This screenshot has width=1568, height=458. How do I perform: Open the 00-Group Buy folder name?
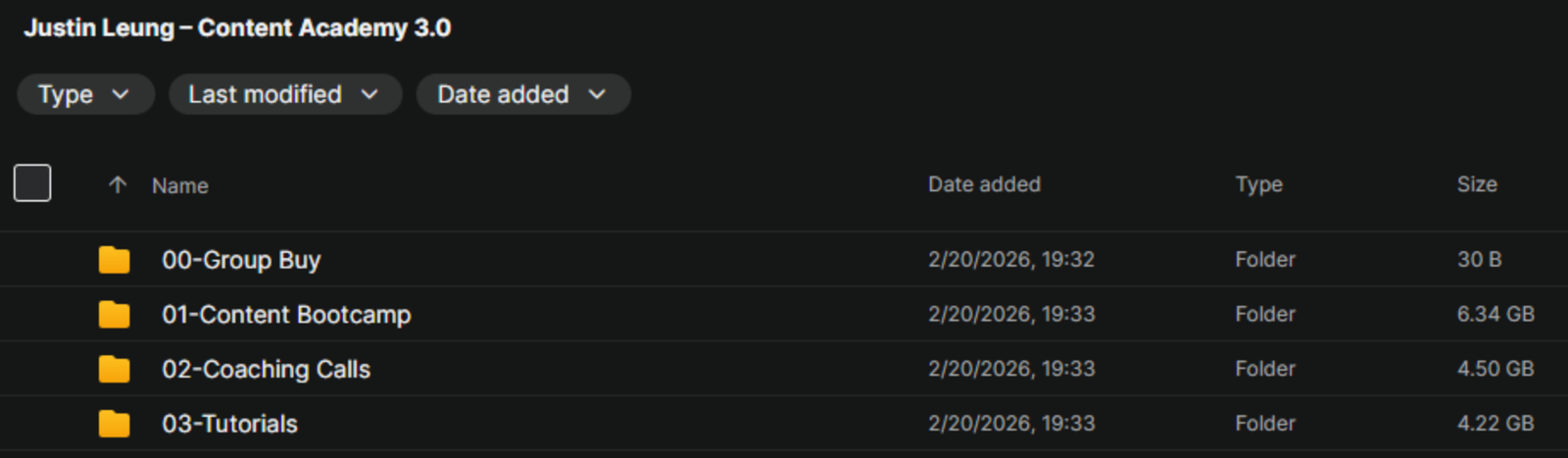[x=241, y=260]
